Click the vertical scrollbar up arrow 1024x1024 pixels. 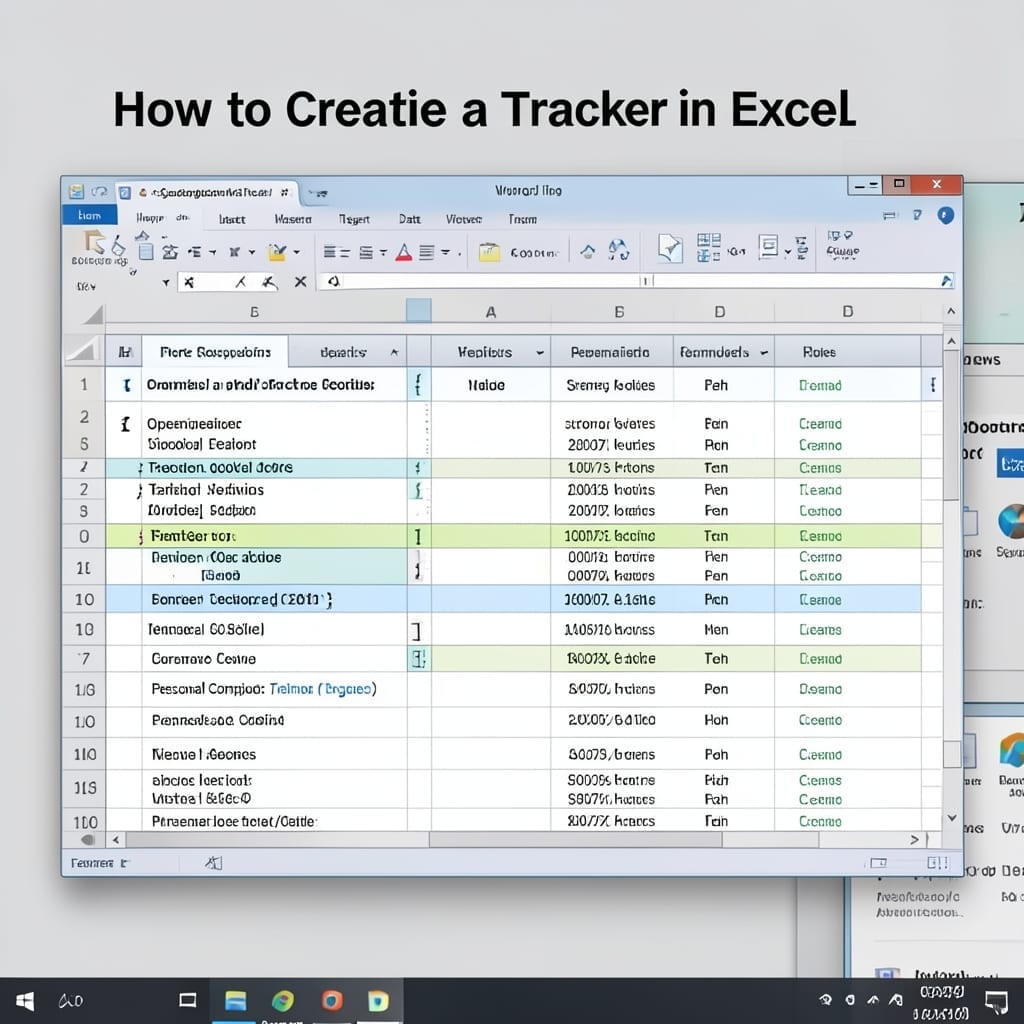click(952, 342)
